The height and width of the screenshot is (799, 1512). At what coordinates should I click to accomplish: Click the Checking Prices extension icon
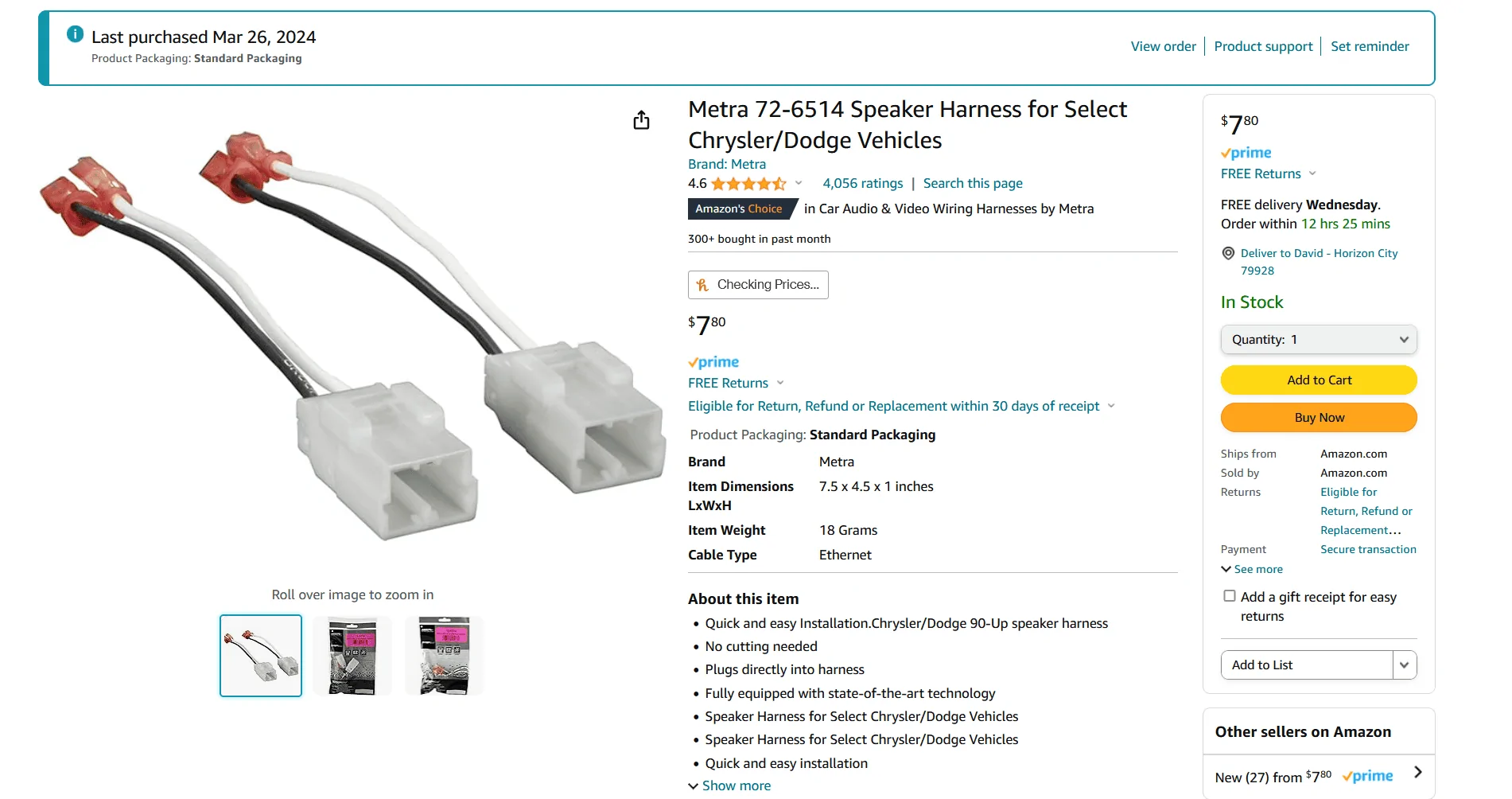(x=702, y=285)
